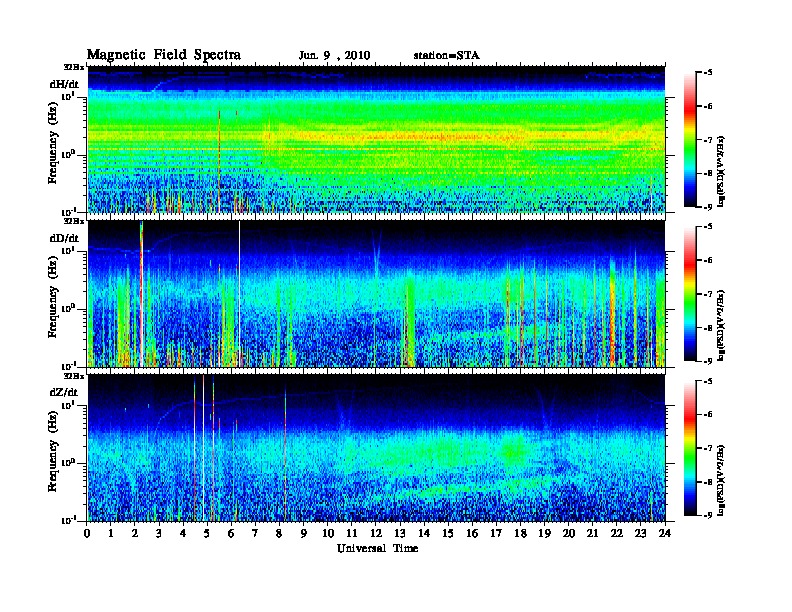Click the dH/dt spectrogram plot
The height and width of the screenshot is (612, 792).
click(x=376, y=139)
